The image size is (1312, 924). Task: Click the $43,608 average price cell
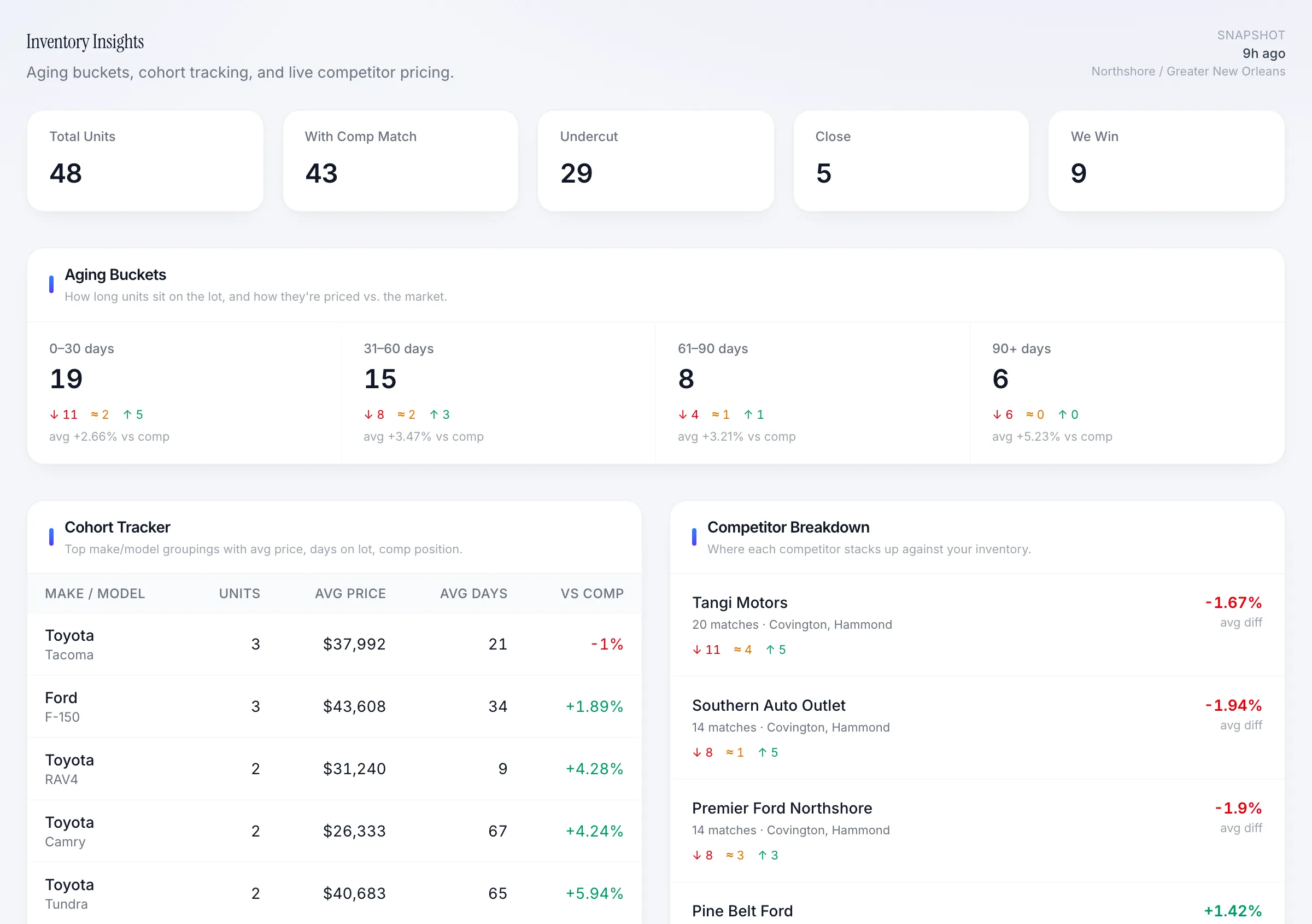[354, 706]
